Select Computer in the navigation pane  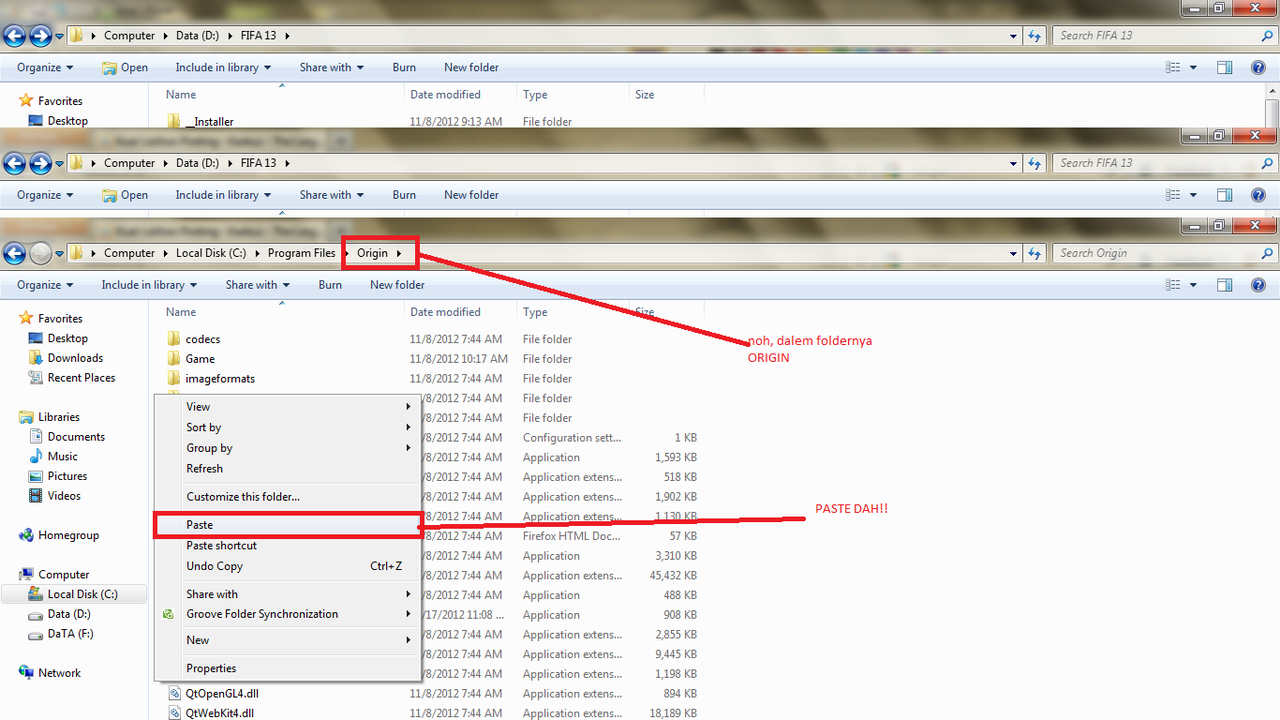pyautogui.click(x=63, y=575)
